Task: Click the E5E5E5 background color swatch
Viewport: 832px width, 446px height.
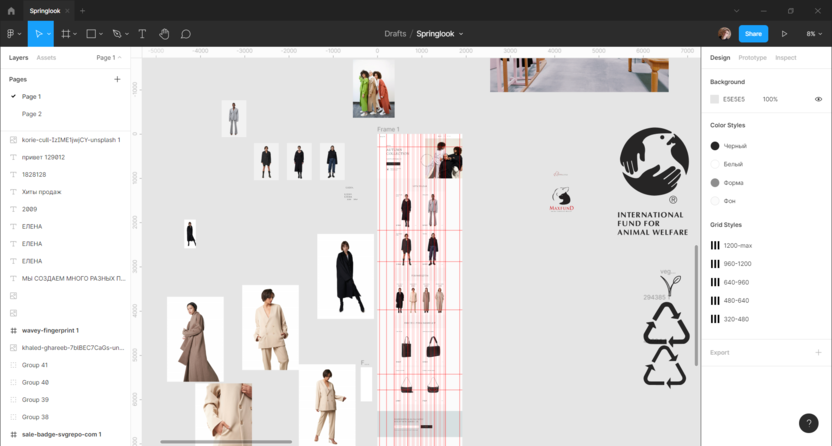Action: pos(715,99)
